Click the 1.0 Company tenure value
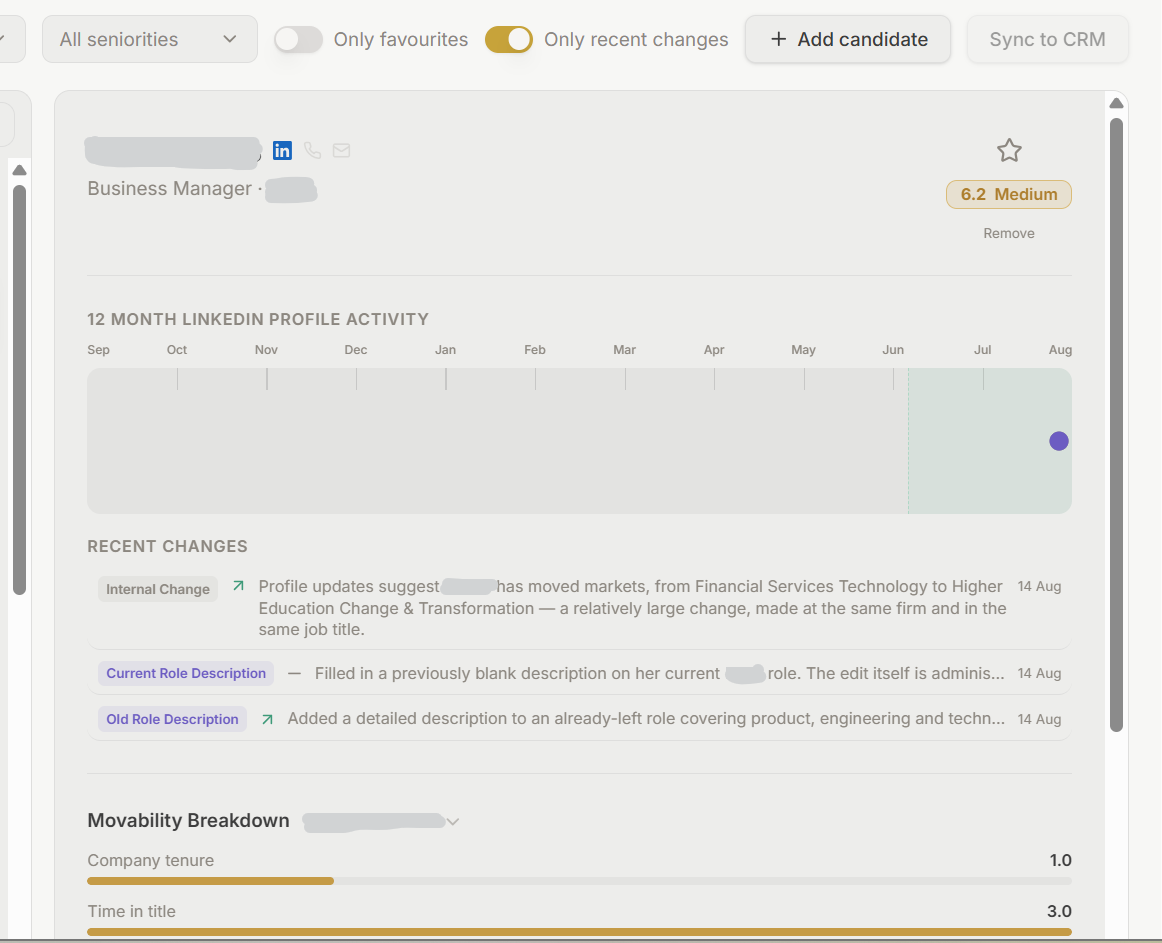Image resolution: width=1162 pixels, height=943 pixels. 1060,860
